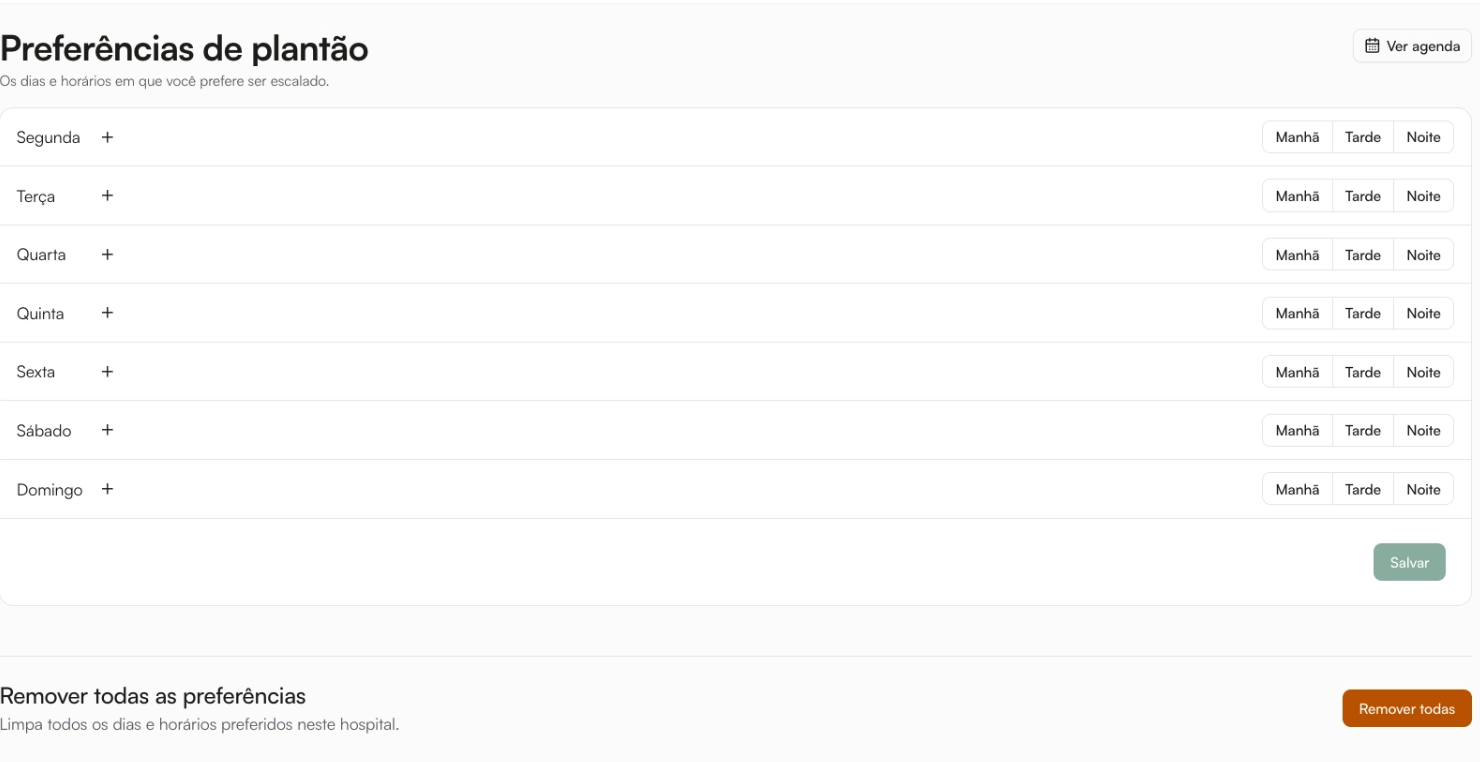Click the plus icon next to Segunda

[x=107, y=137]
